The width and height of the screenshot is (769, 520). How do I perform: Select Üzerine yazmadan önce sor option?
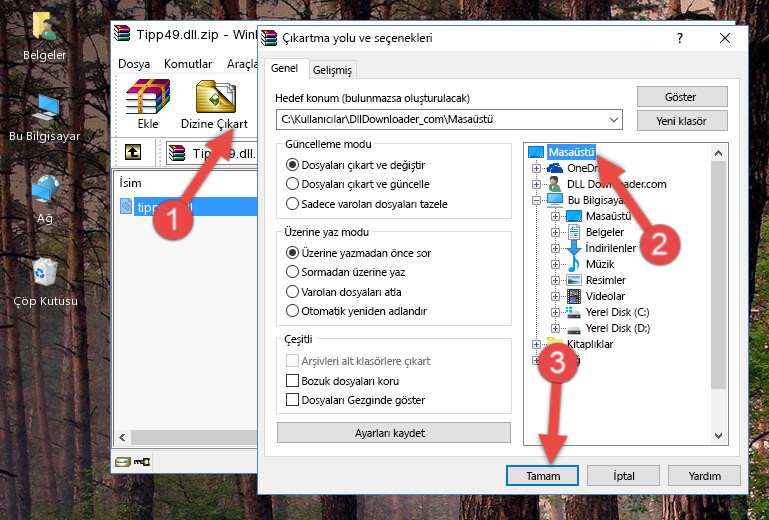tap(359, 253)
